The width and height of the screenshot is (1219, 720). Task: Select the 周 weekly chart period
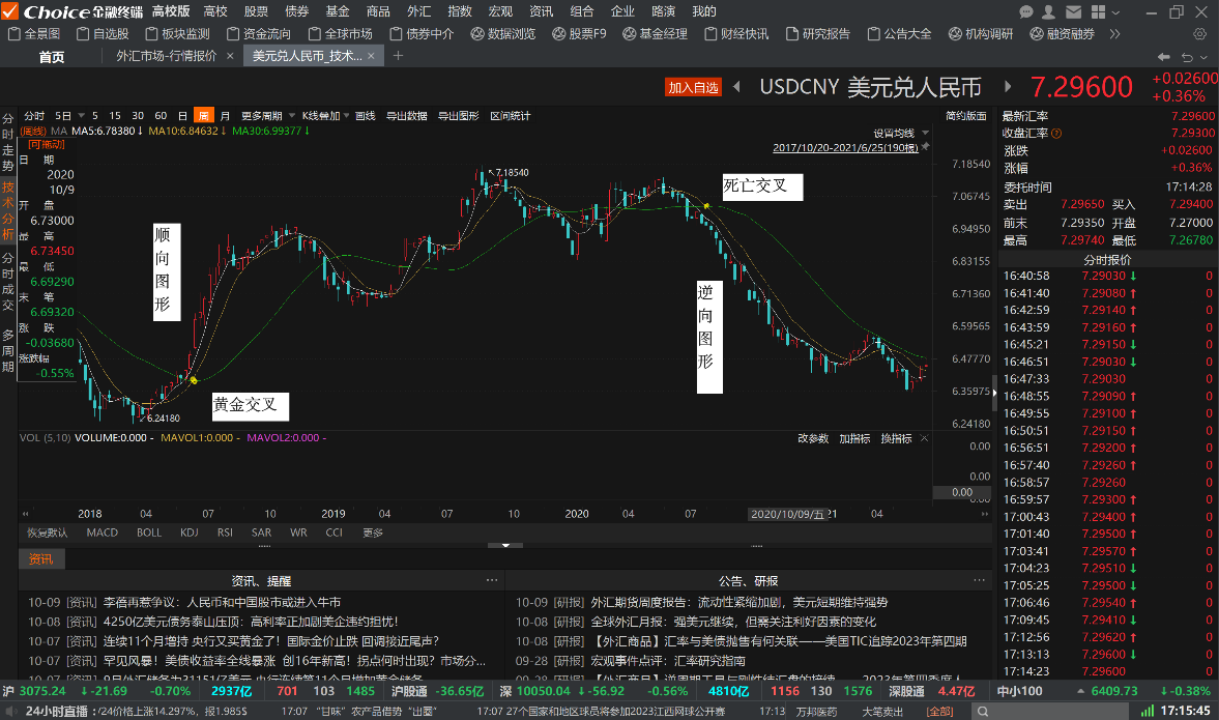tap(204, 115)
